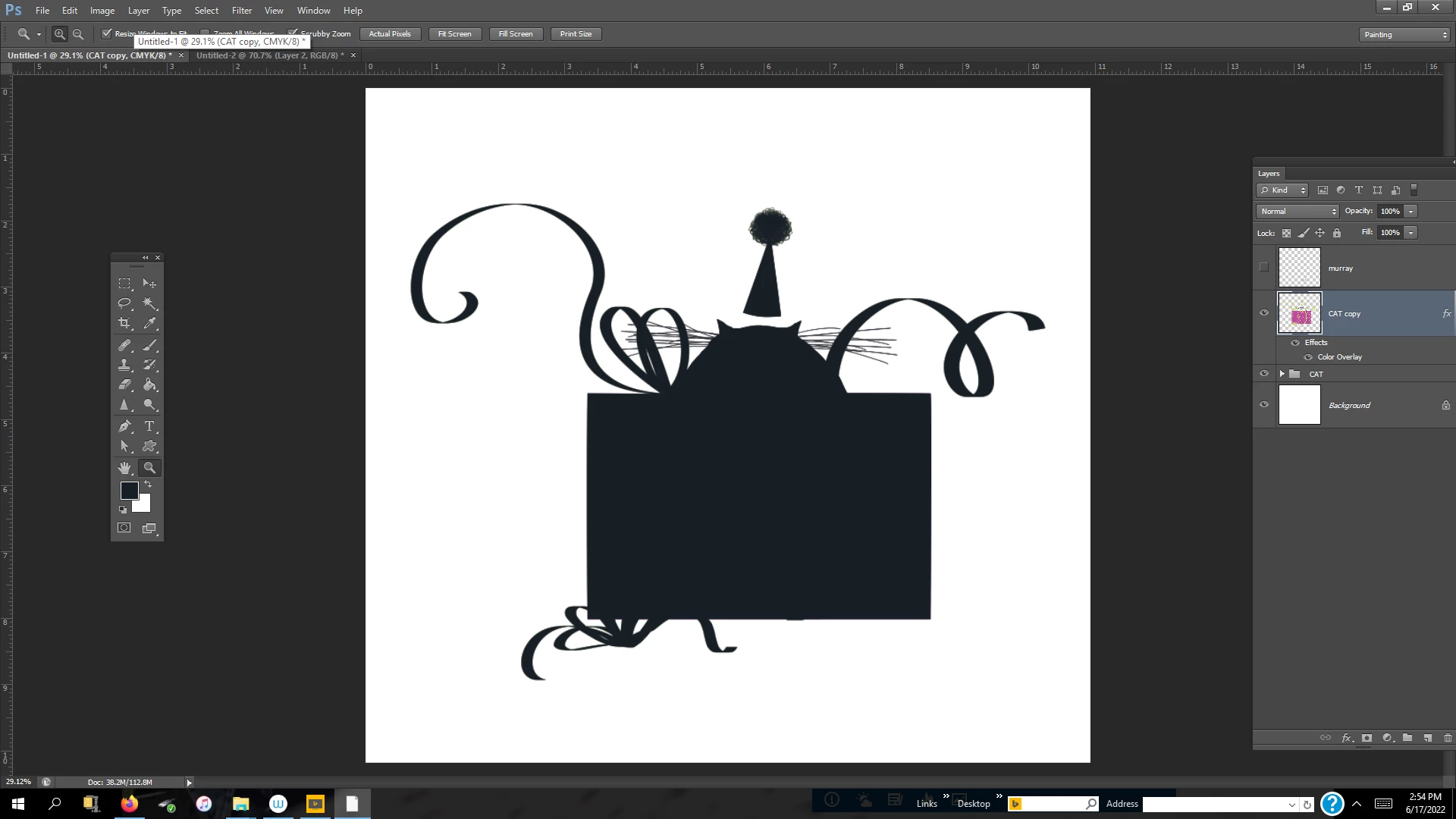This screenshot has width=1456, height=819.
Task: Select the Horizontal Type tool
Action: [149, 426]
